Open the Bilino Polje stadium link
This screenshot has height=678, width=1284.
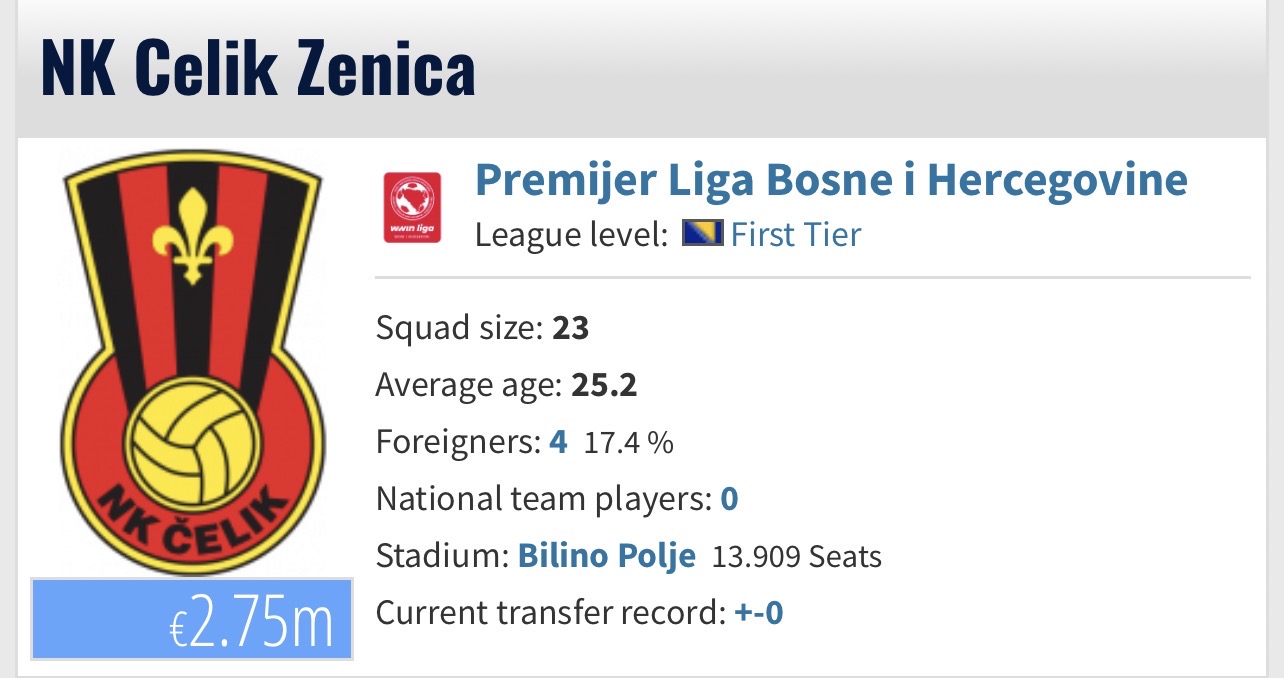(x=606, y=556)
